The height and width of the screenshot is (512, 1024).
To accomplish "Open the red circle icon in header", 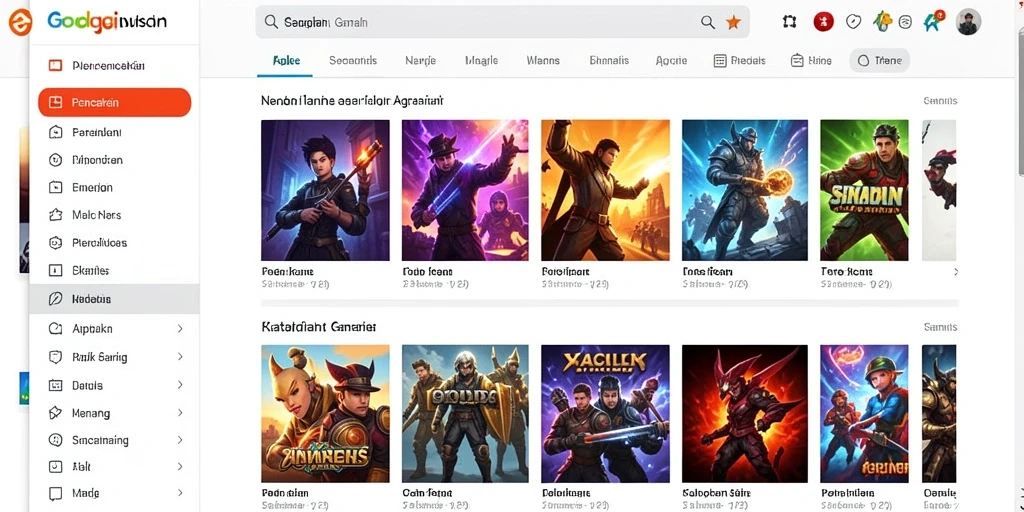I will click(x=824, y=22).
